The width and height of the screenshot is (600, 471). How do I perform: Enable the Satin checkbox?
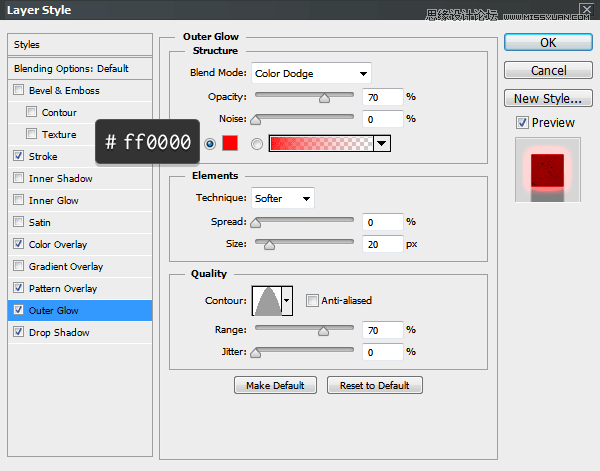point(18,222)
